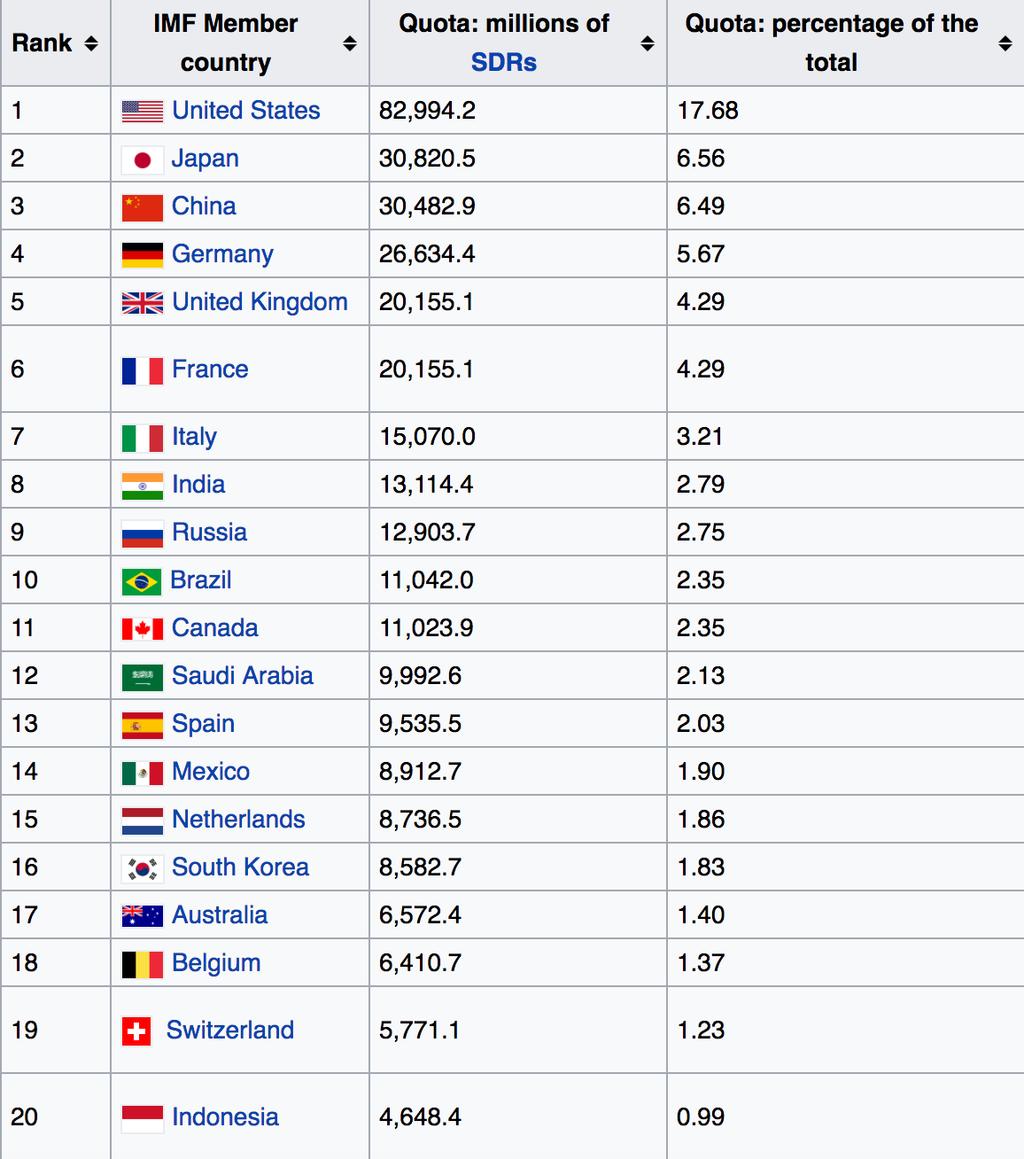Screen dimensions: 1024x1159
Task: Open the Indonesia link
Action: coord(225,1117)
